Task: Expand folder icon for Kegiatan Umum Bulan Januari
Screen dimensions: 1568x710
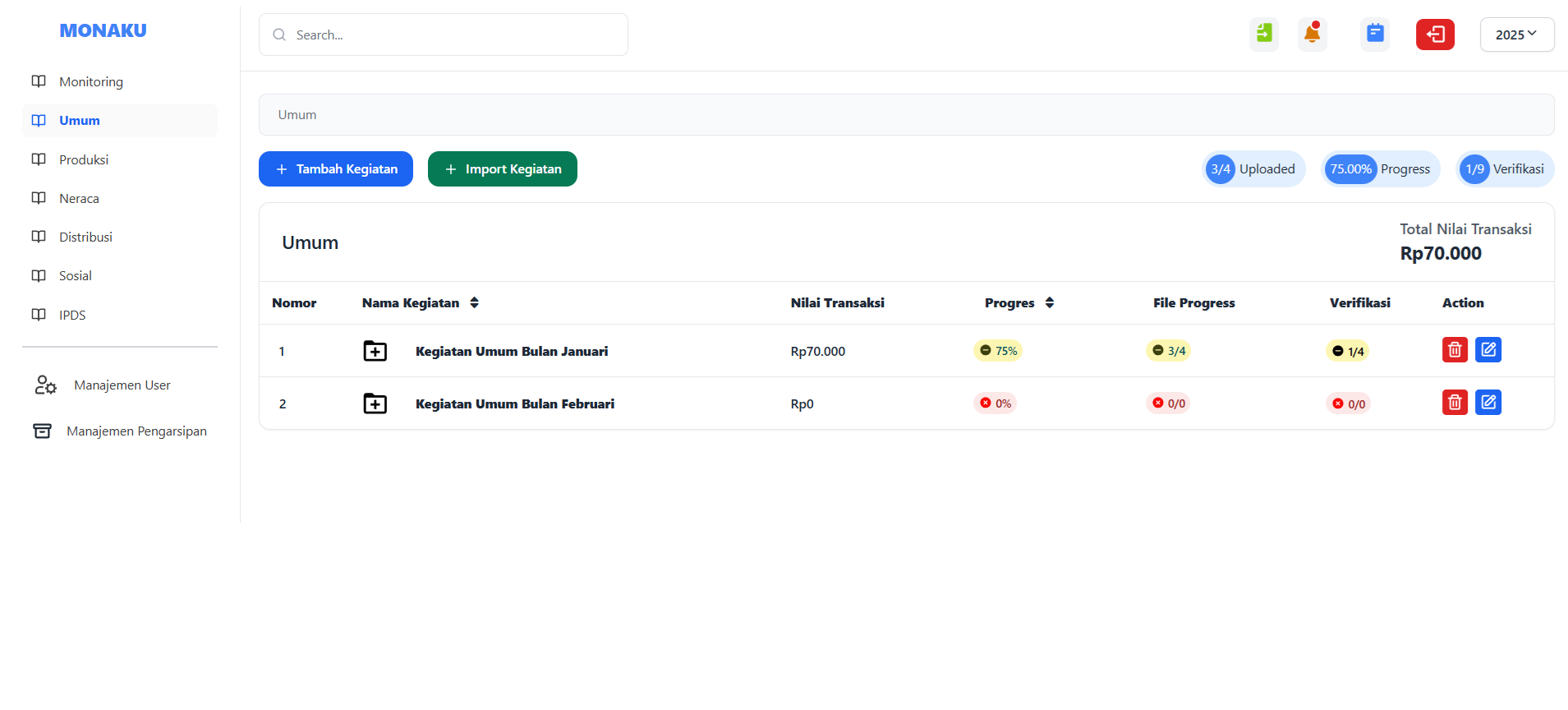Action: (375, 351)
